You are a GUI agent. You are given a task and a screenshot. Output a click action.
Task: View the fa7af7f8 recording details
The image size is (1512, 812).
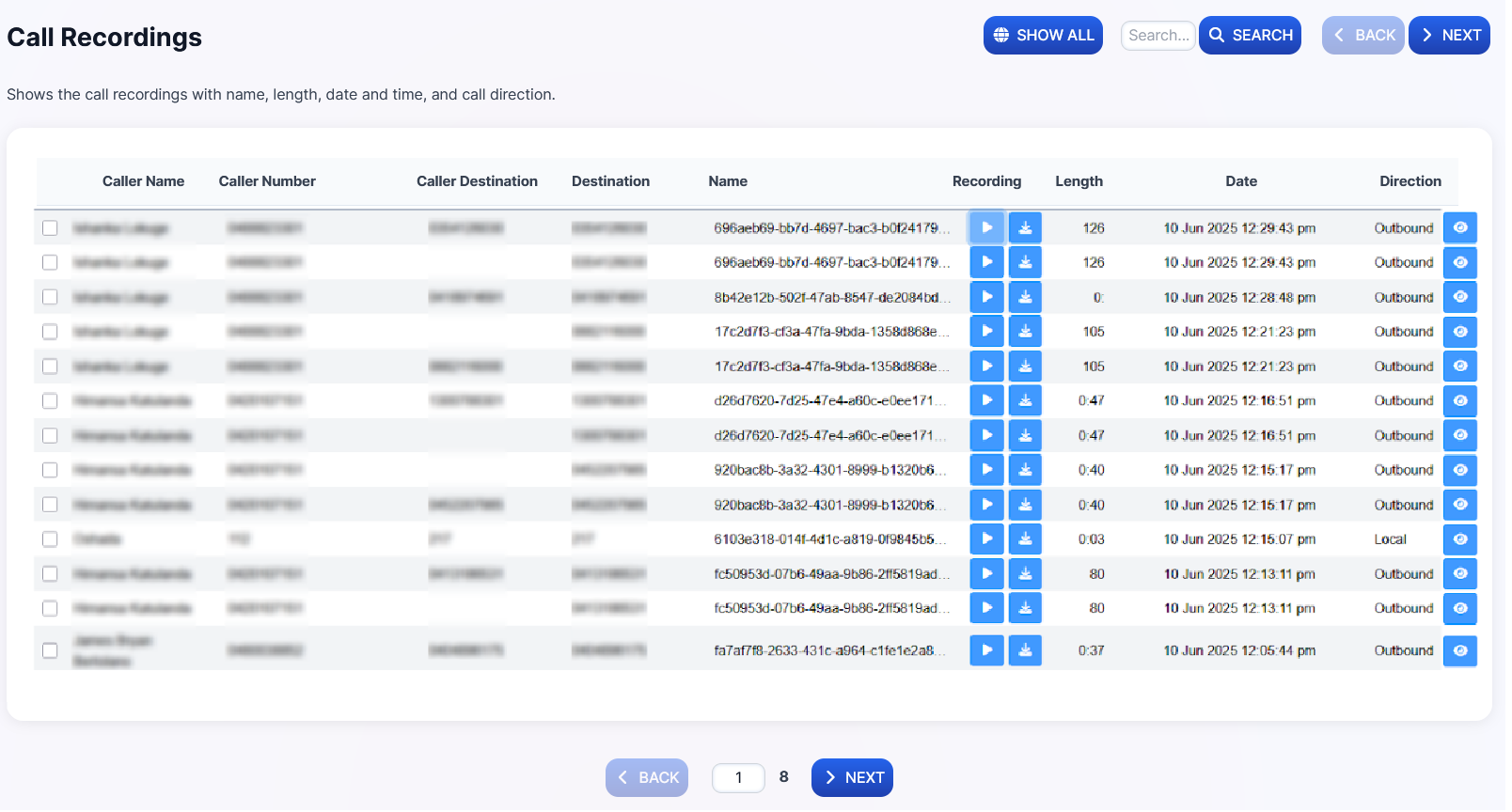[1459, 650]
